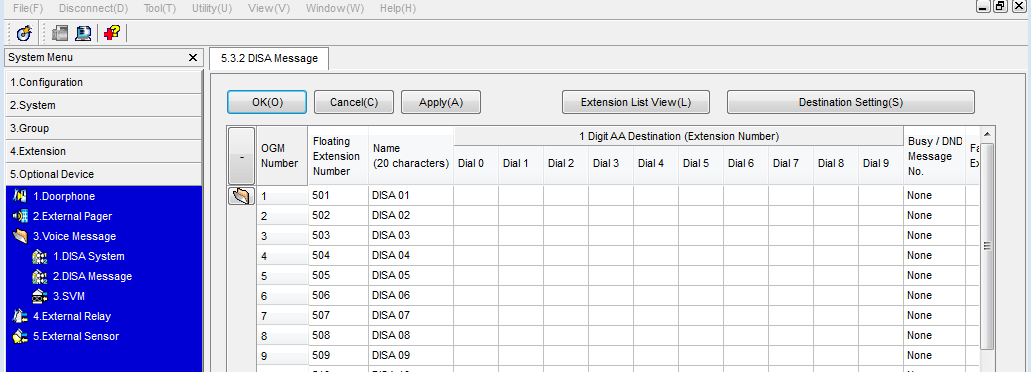This screenshot has height=372, width=1031.
Task: Click the first toolbar icon with blue circle
Action: click(24, 33)
